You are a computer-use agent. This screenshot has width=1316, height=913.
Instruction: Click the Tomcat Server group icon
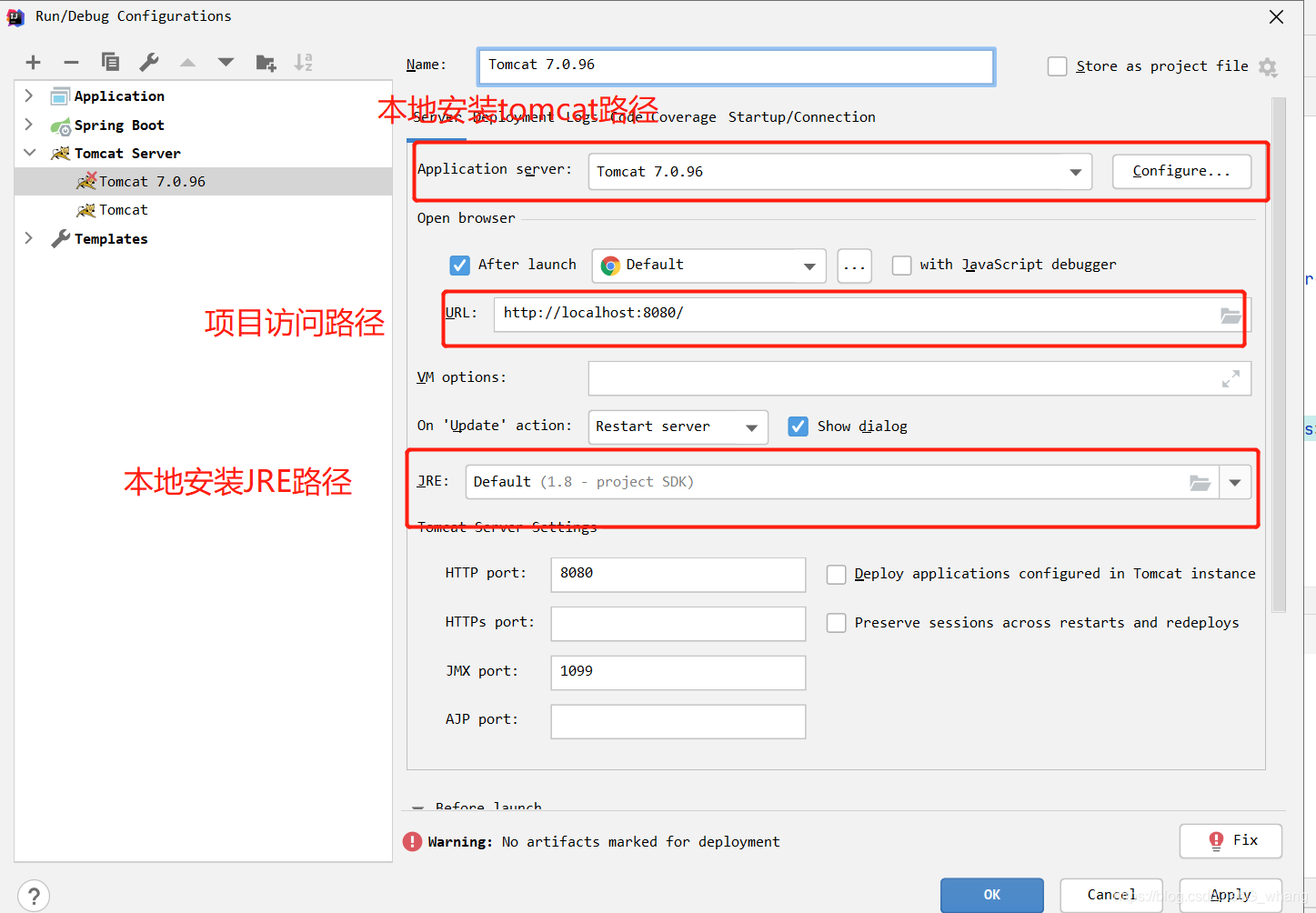(x=60, y=153)
